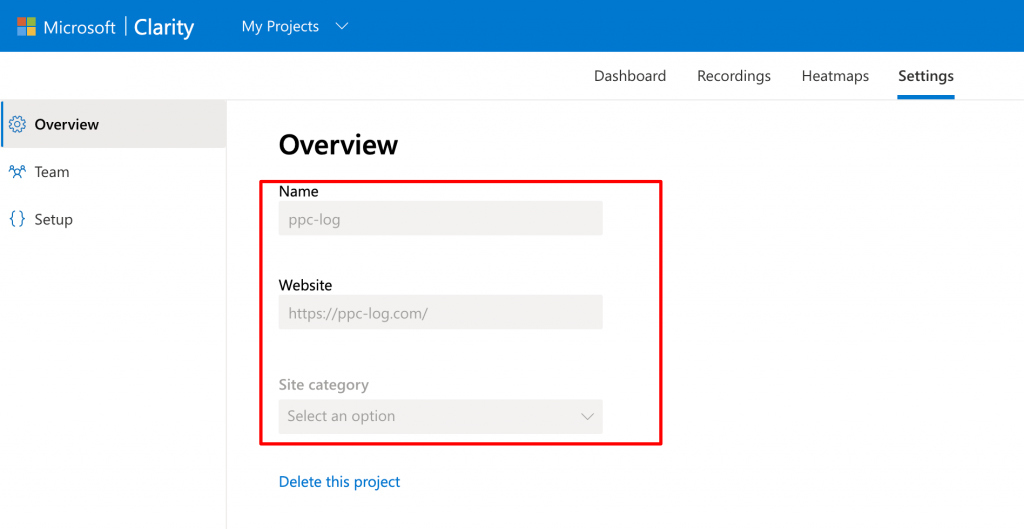Click the Clarity product name in header

point(164,27)
